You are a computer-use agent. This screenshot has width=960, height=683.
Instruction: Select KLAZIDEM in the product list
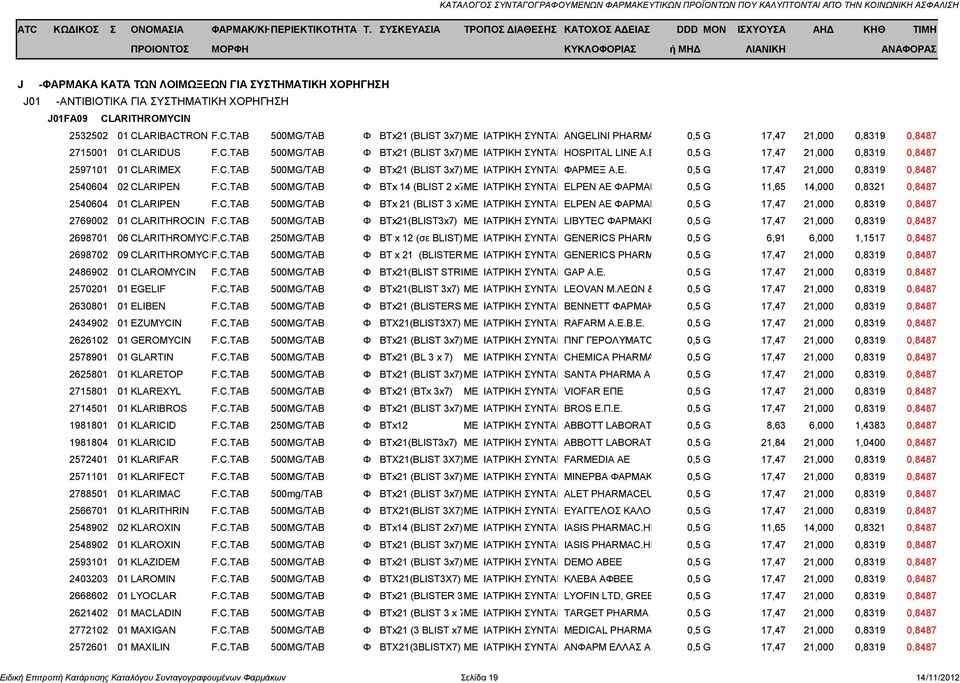tap(156, 562)
